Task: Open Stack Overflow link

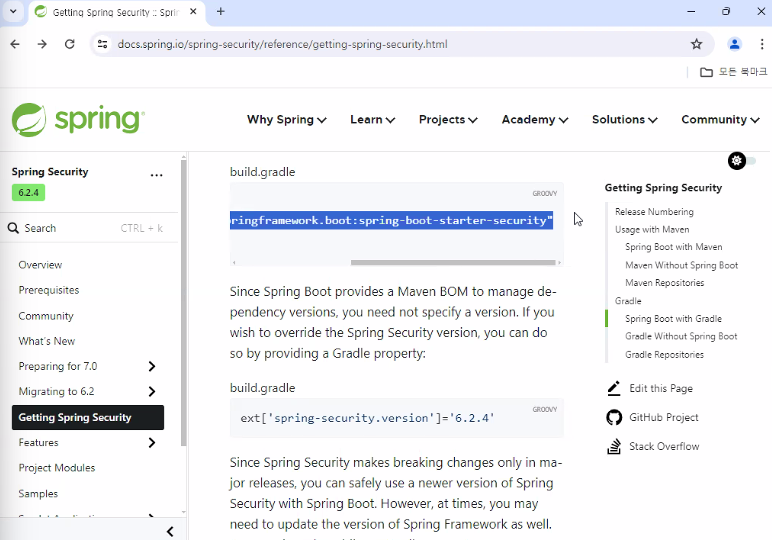Action: click(x=664, y=446)
